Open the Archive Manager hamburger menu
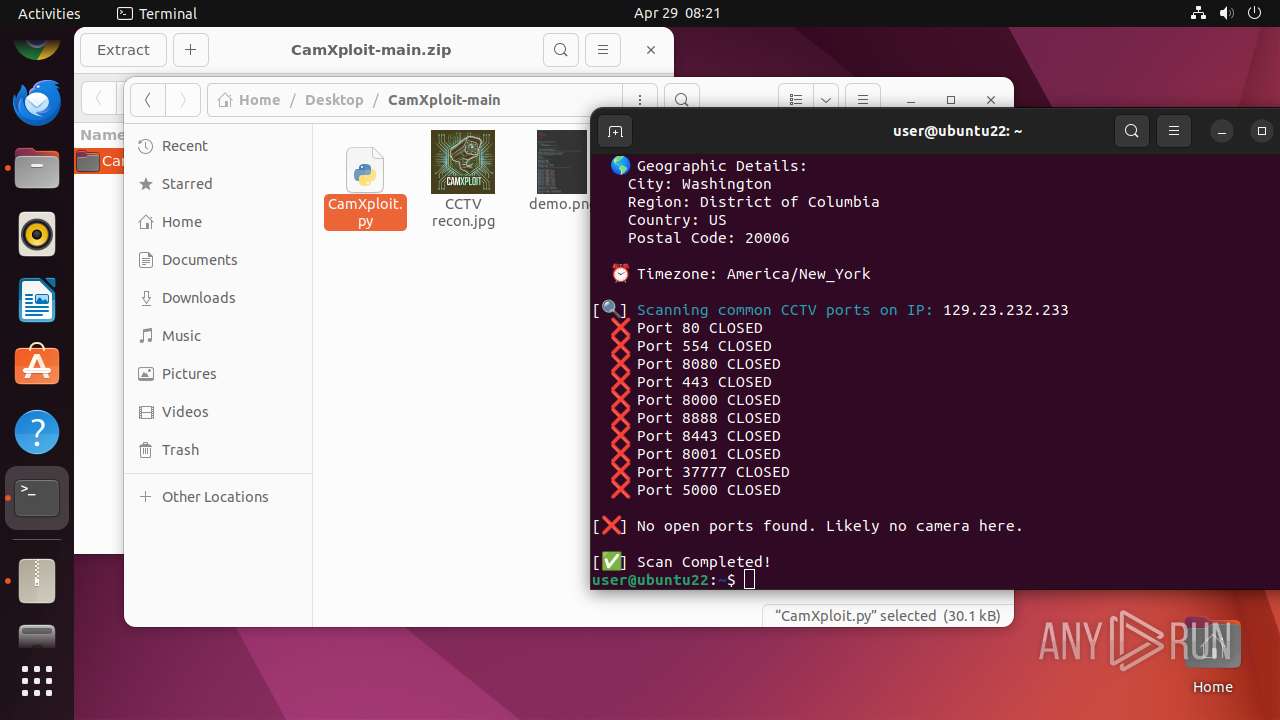Viewport: 1280px width, 720px height. (602, 50)
